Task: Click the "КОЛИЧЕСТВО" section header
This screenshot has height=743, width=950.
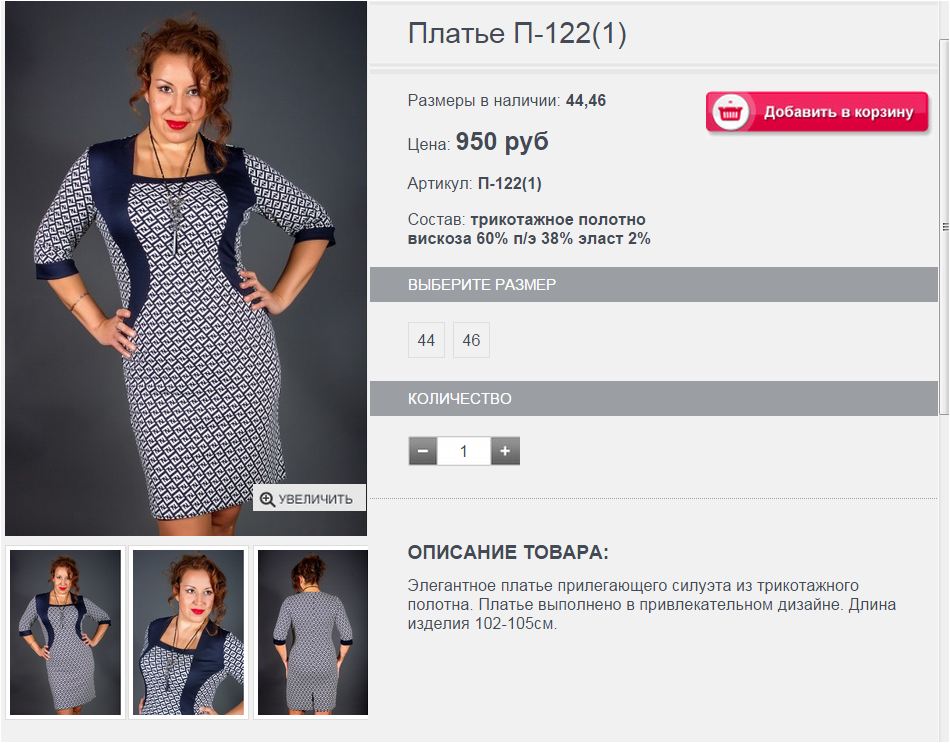Action: pyautogui.click(x=654, y=398)
